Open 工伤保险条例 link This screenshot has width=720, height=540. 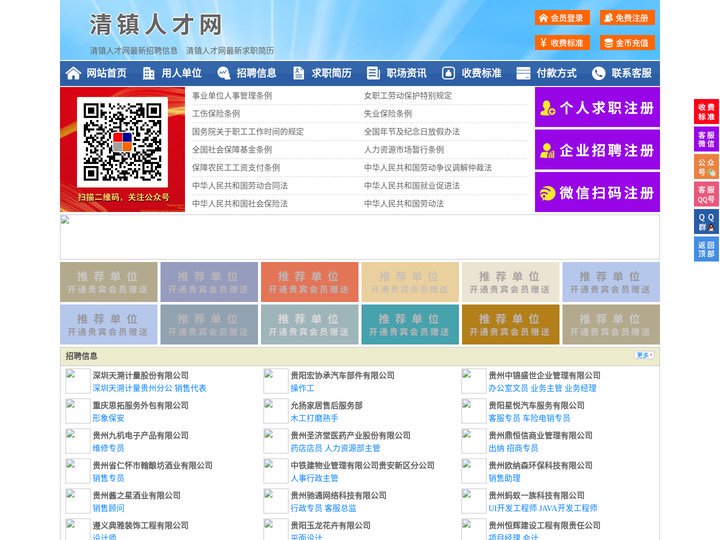point(216,113)
